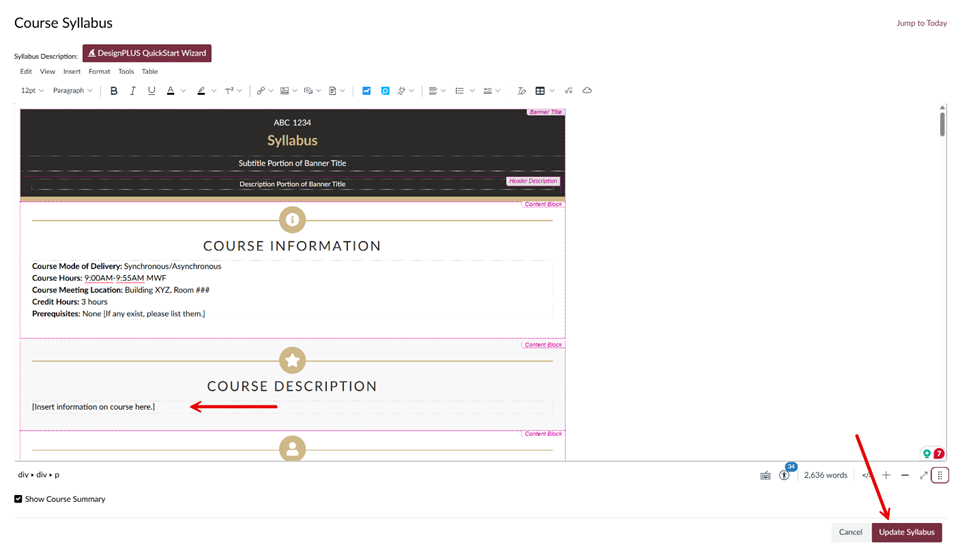Follow the Jump to Today link
Screen dimensions: 975x551
(x=922, y=23)
